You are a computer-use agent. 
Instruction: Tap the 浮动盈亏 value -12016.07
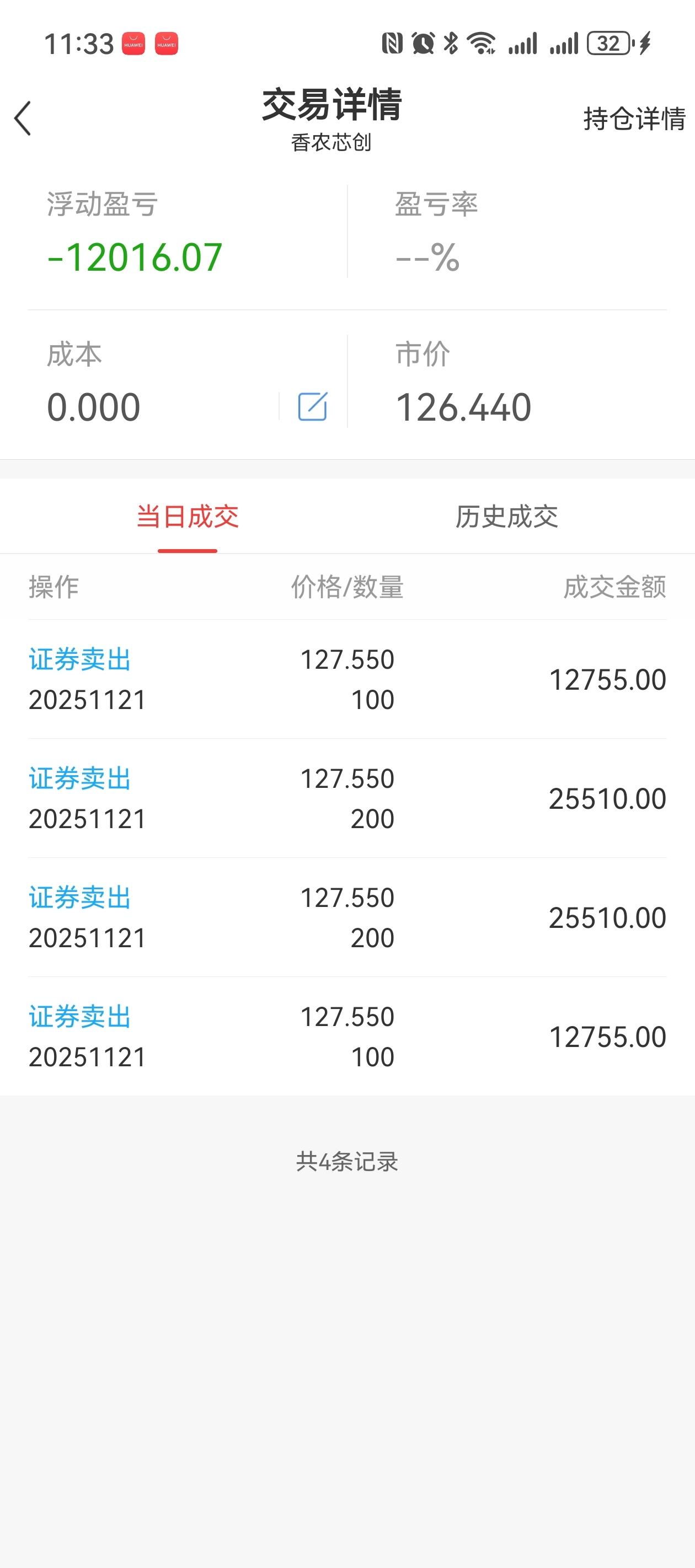135,257
